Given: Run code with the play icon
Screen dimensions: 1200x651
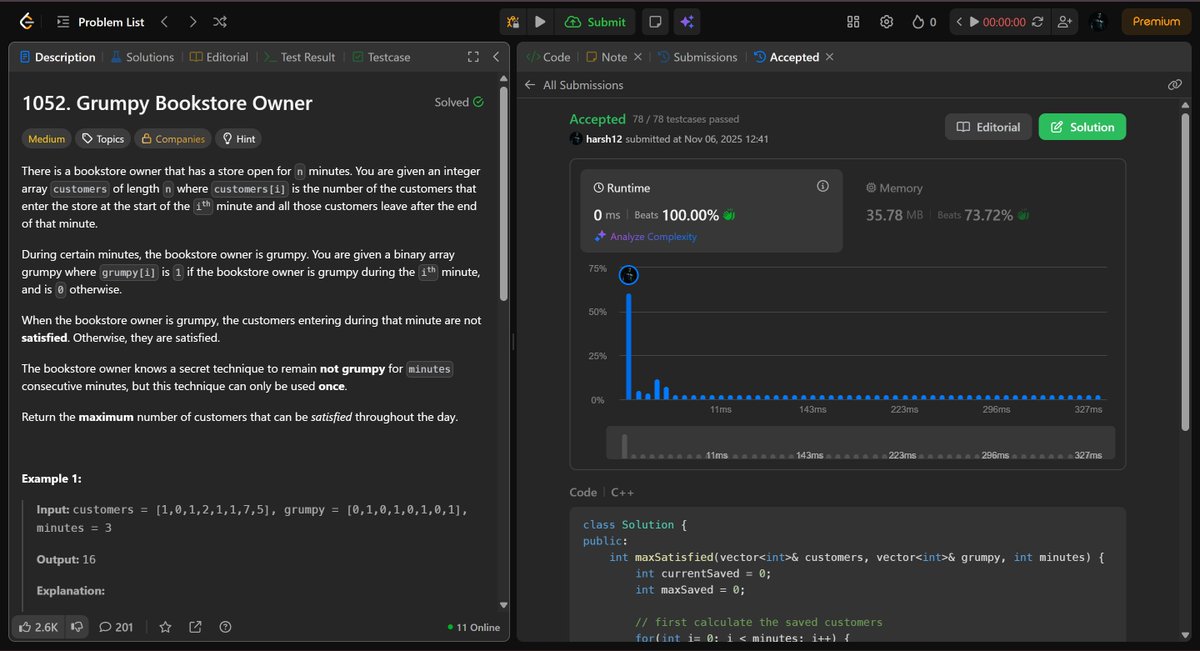Looking at the screenshot, I should (x=540, y=21).
